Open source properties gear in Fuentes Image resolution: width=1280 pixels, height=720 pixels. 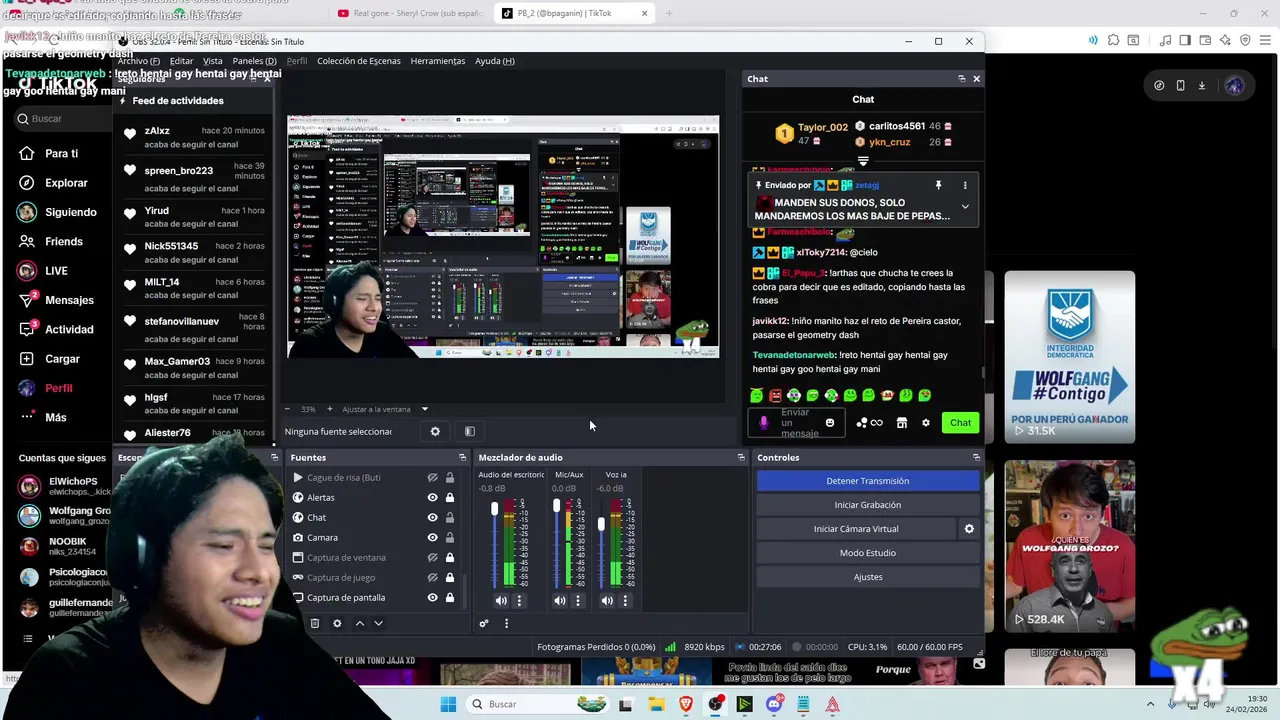coord(337,624)
